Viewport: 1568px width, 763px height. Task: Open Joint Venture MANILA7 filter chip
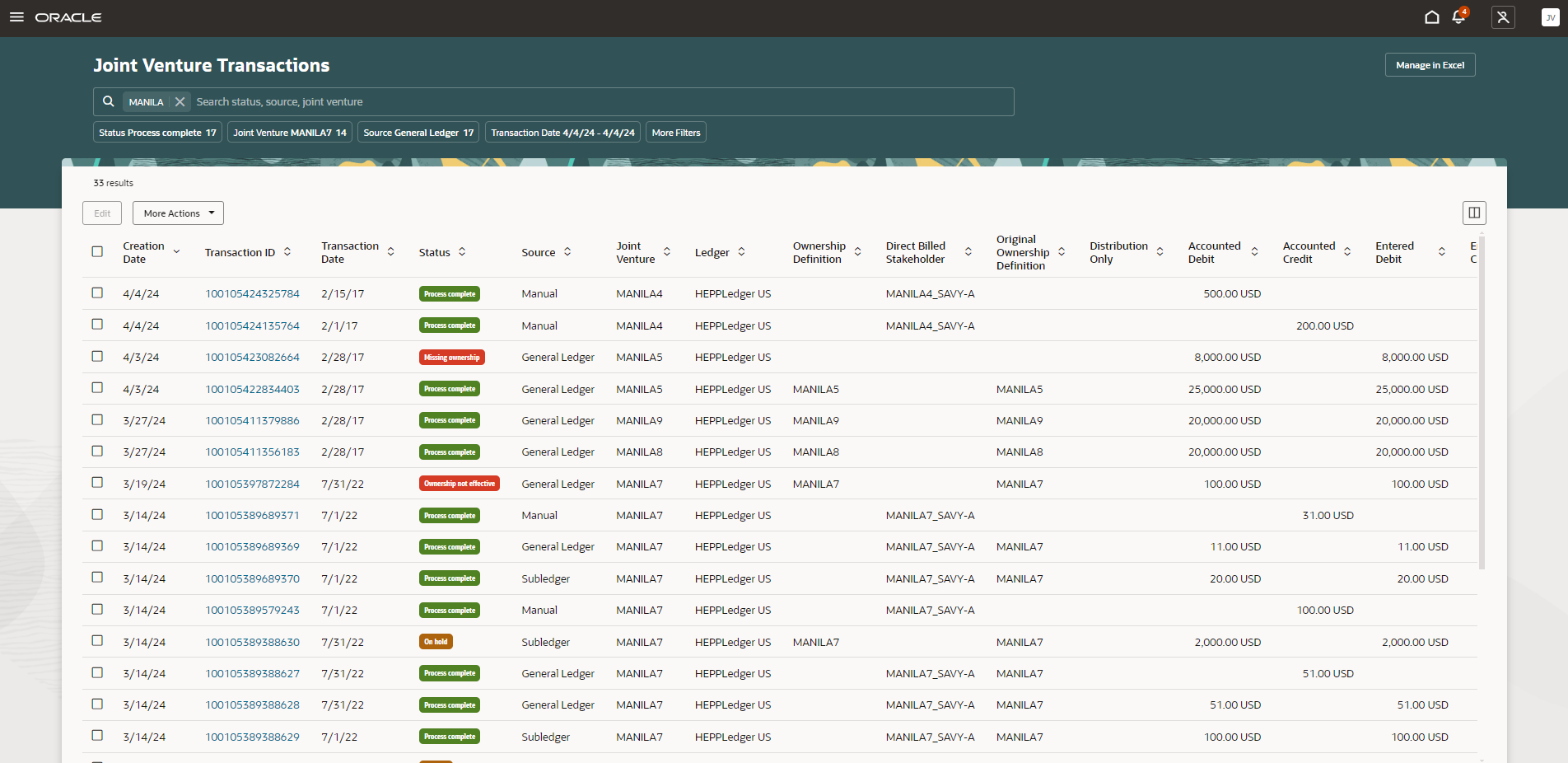pyautogui.click(x=290, y=133)
